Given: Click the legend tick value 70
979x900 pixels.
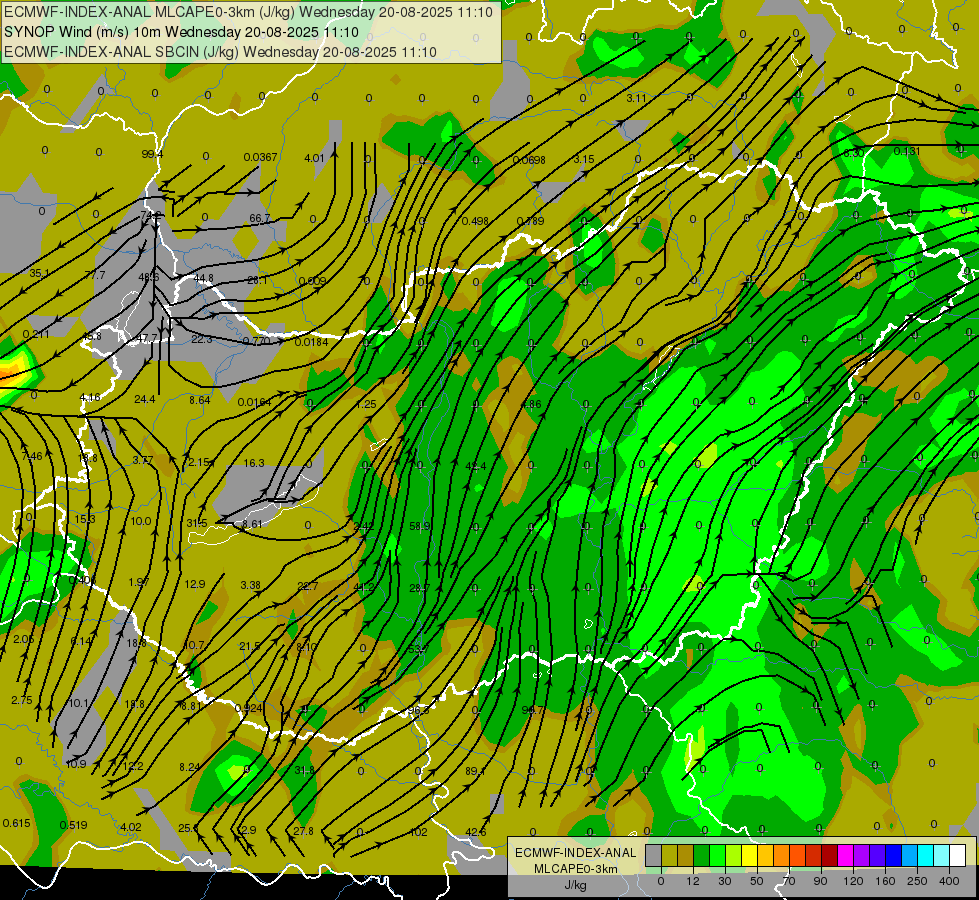Looking at the screenshot, I should click(x=789, y=881).
